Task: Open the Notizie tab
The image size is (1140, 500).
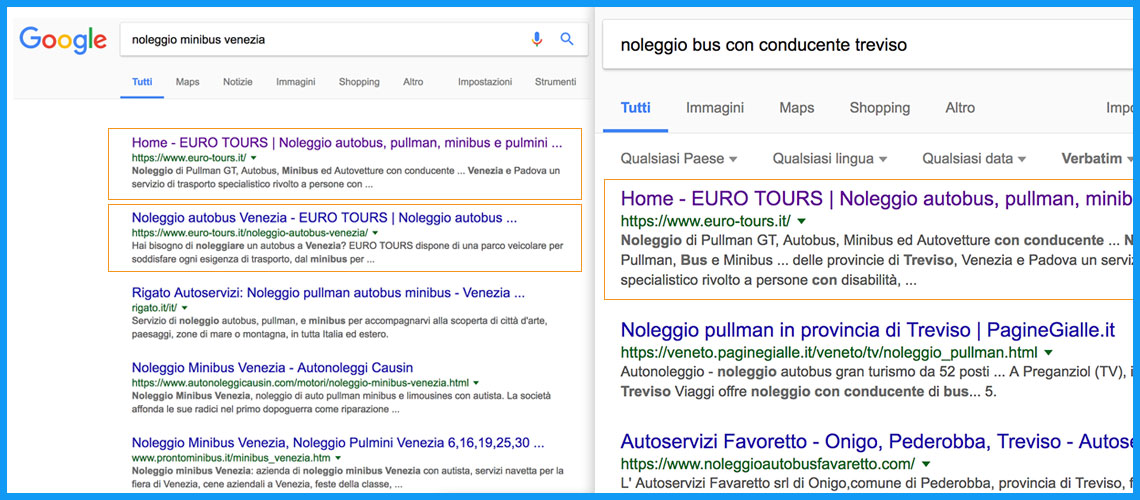Action: point(238,82)
